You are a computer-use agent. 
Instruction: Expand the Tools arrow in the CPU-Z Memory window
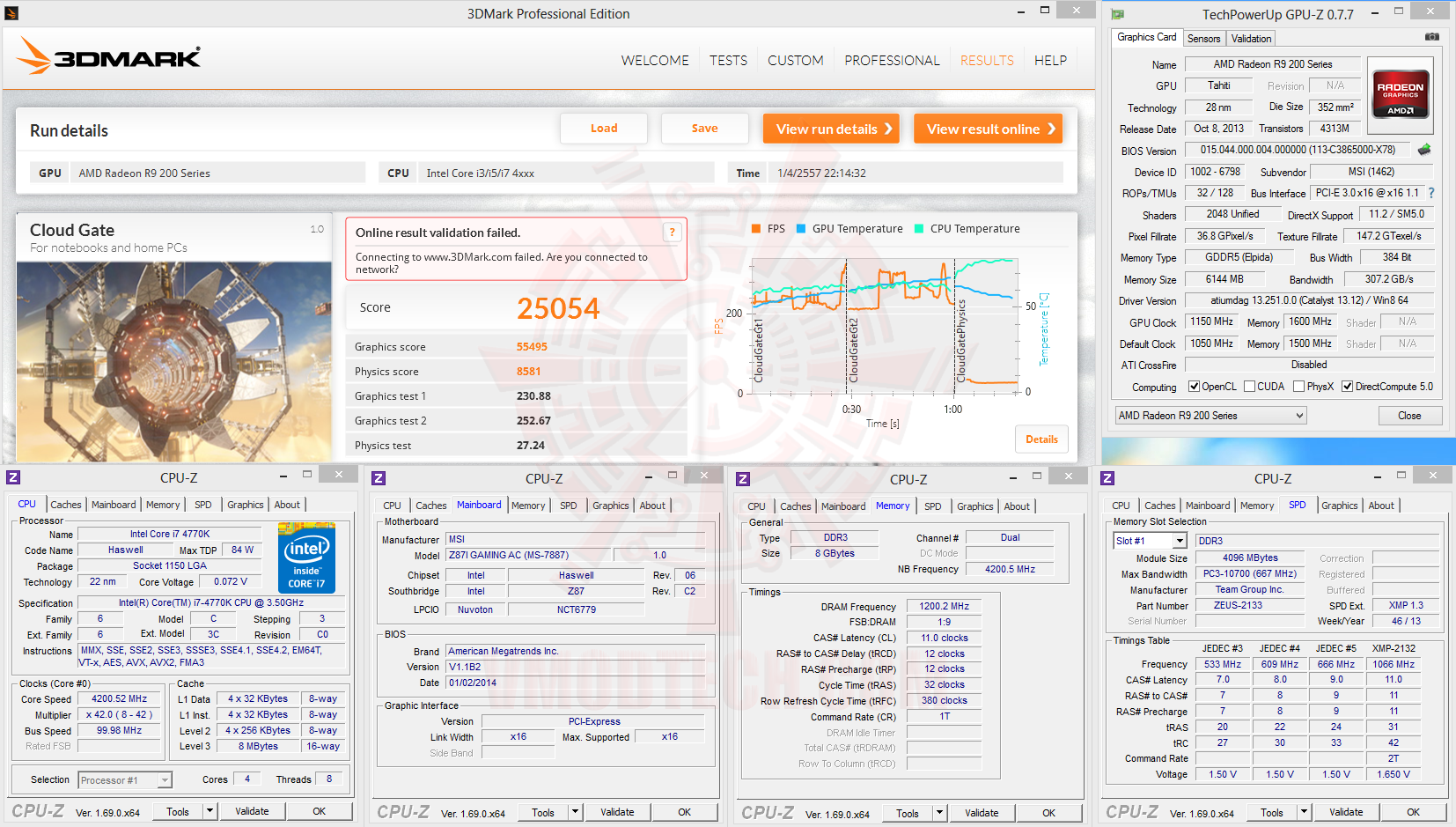click(x=939, y=813)
